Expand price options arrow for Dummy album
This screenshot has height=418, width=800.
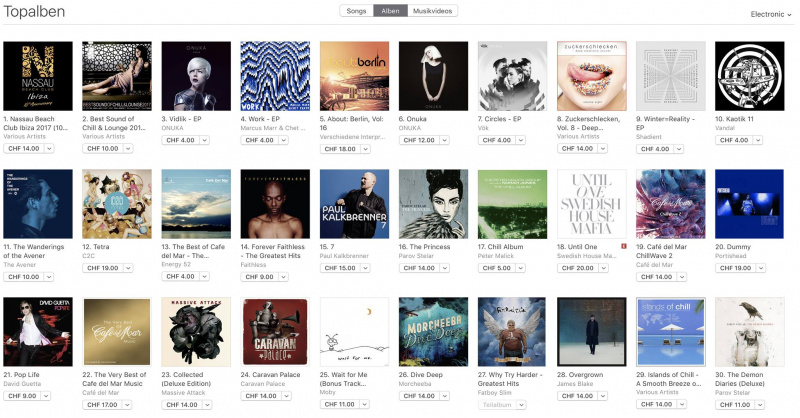click(x=761, y=268)
